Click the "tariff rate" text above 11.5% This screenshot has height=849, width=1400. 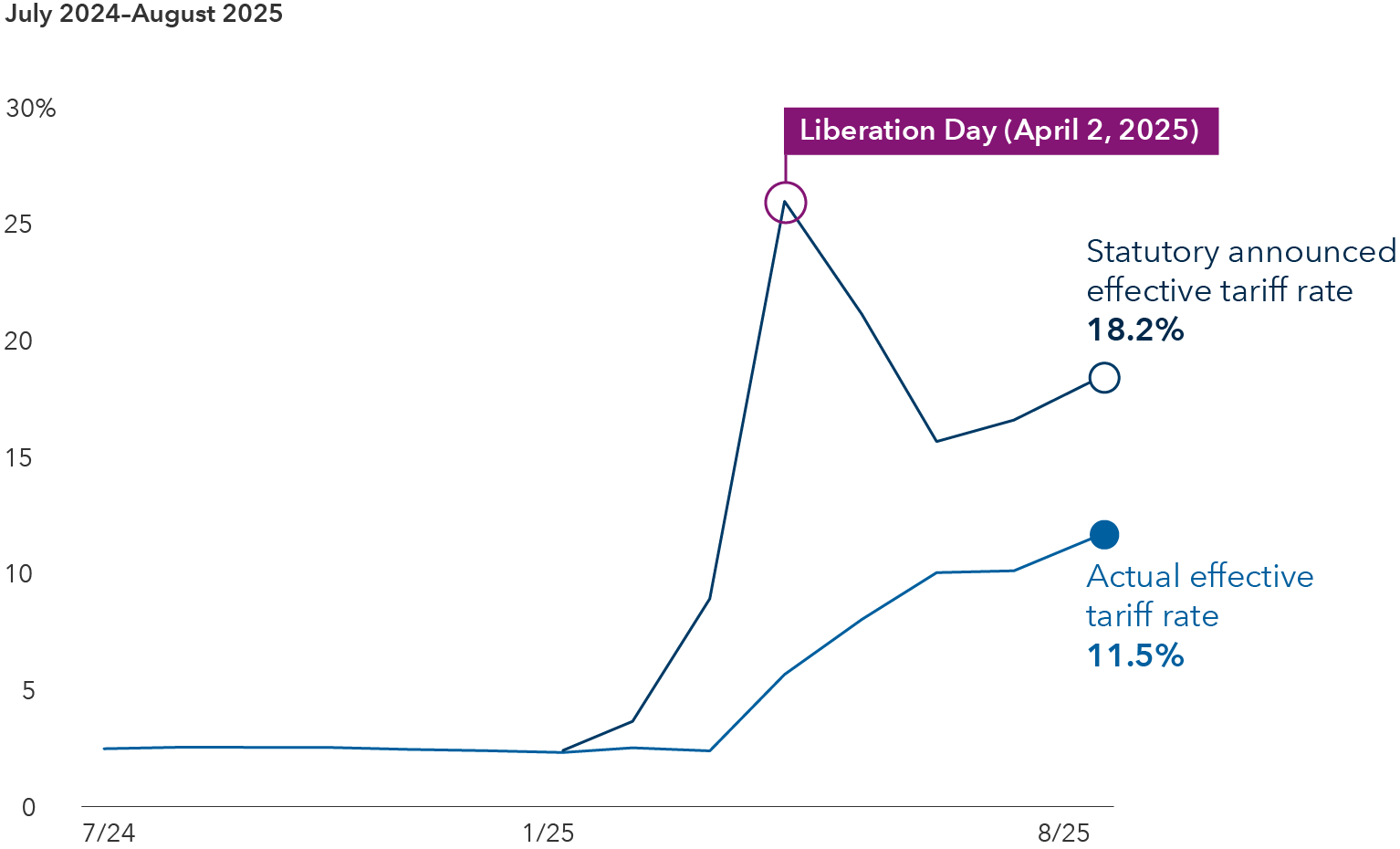point(1153,616)
